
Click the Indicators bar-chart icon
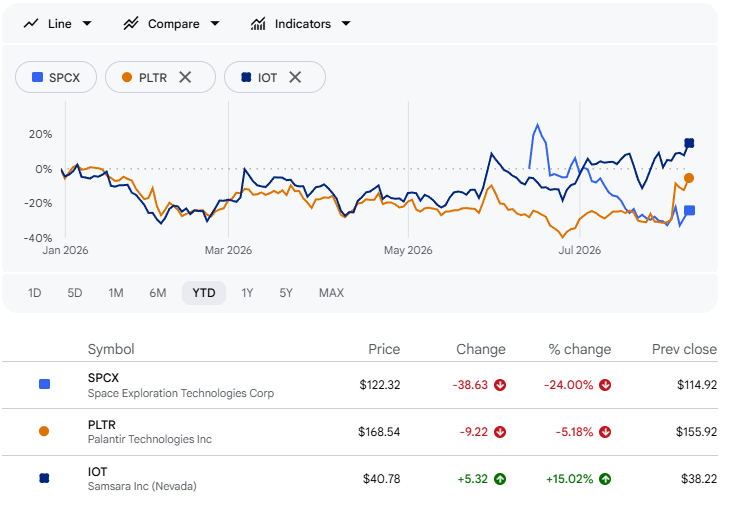(258, 23)
